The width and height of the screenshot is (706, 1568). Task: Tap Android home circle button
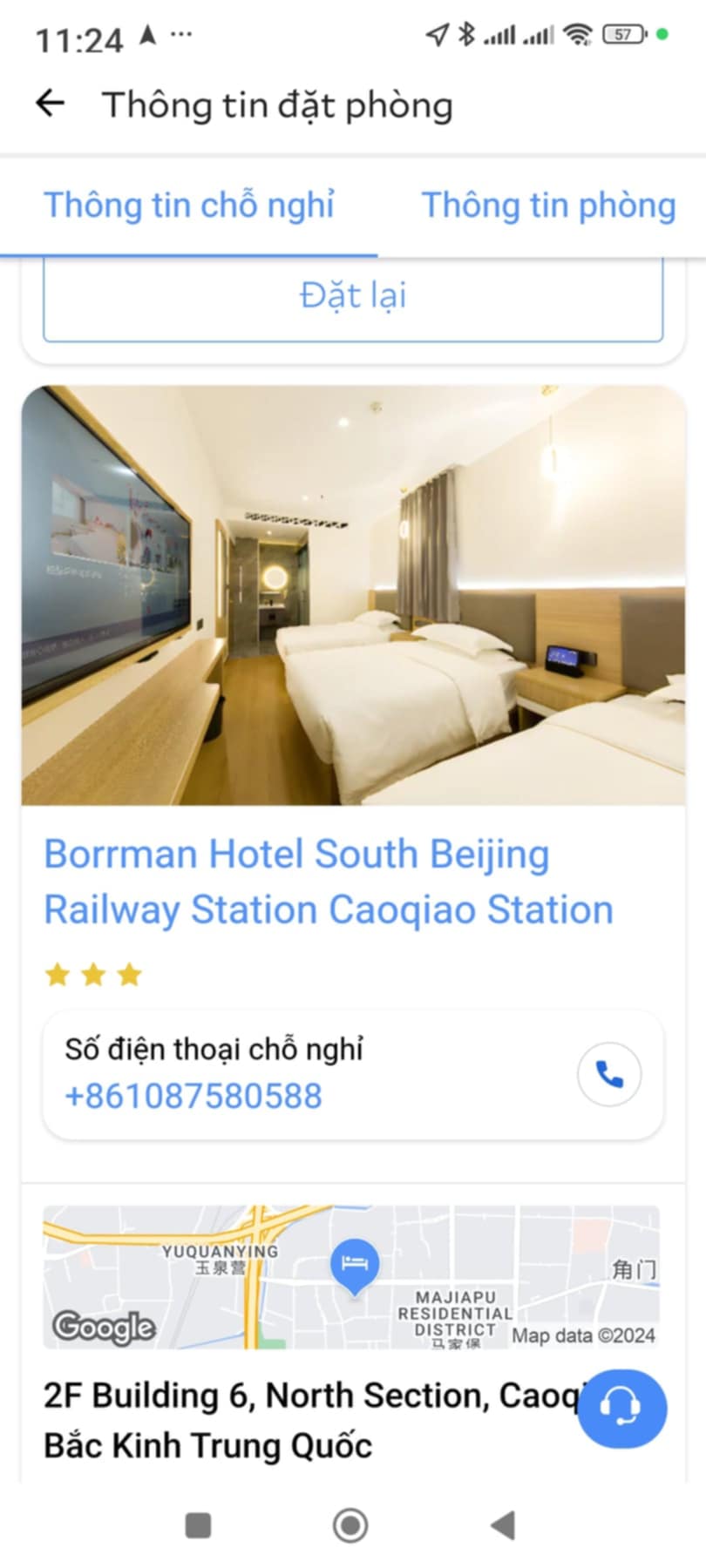[x=350, y=1525]
